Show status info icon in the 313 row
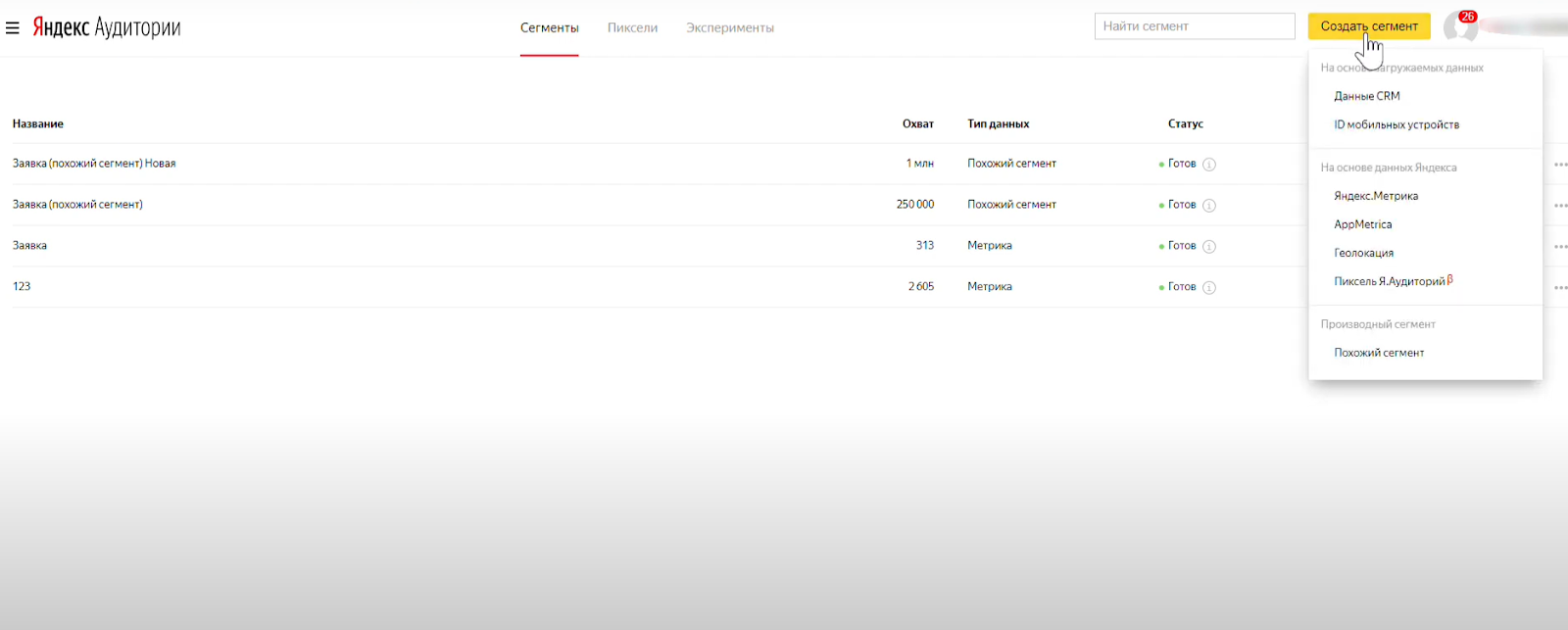This screenshot has width=1568, height=630. pos(1209,247)
